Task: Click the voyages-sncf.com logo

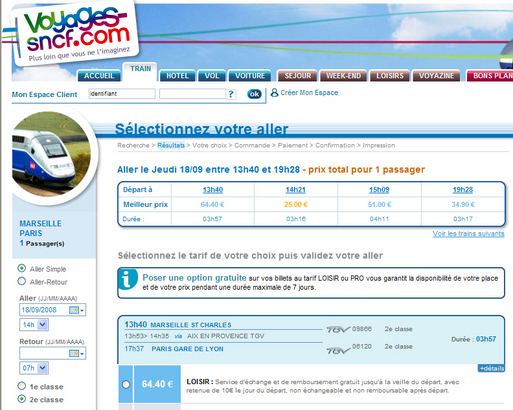Action: pyautogui.click(x=76, y=33)
